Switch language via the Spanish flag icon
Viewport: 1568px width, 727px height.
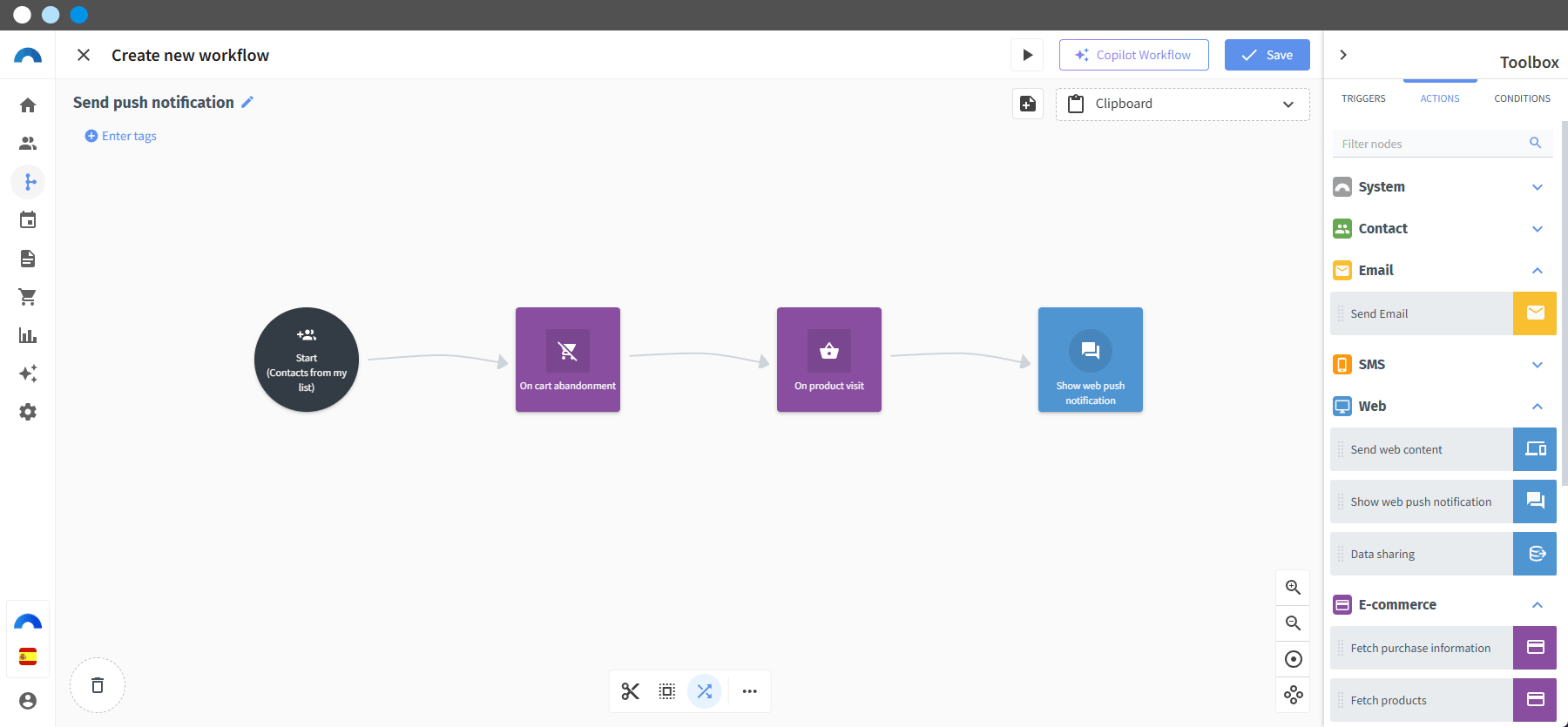click(x=28, y=656)
